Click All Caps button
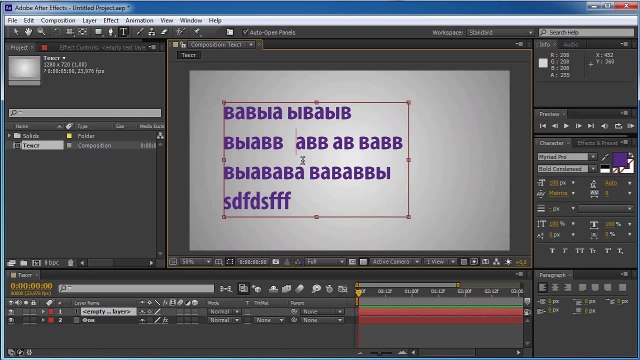The width and height of the screenshot is (640, 360). (580, 251)
